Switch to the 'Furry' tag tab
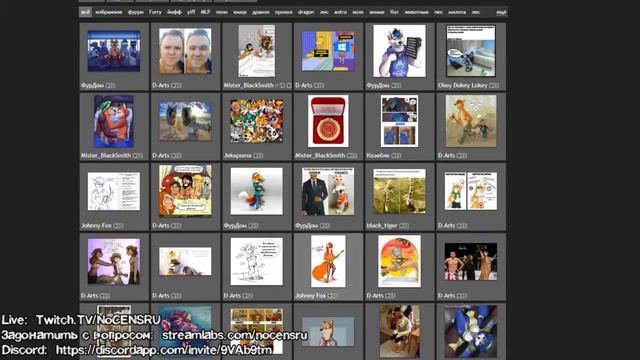This screenshot has width=640, height=360. [x=155, y=12]
